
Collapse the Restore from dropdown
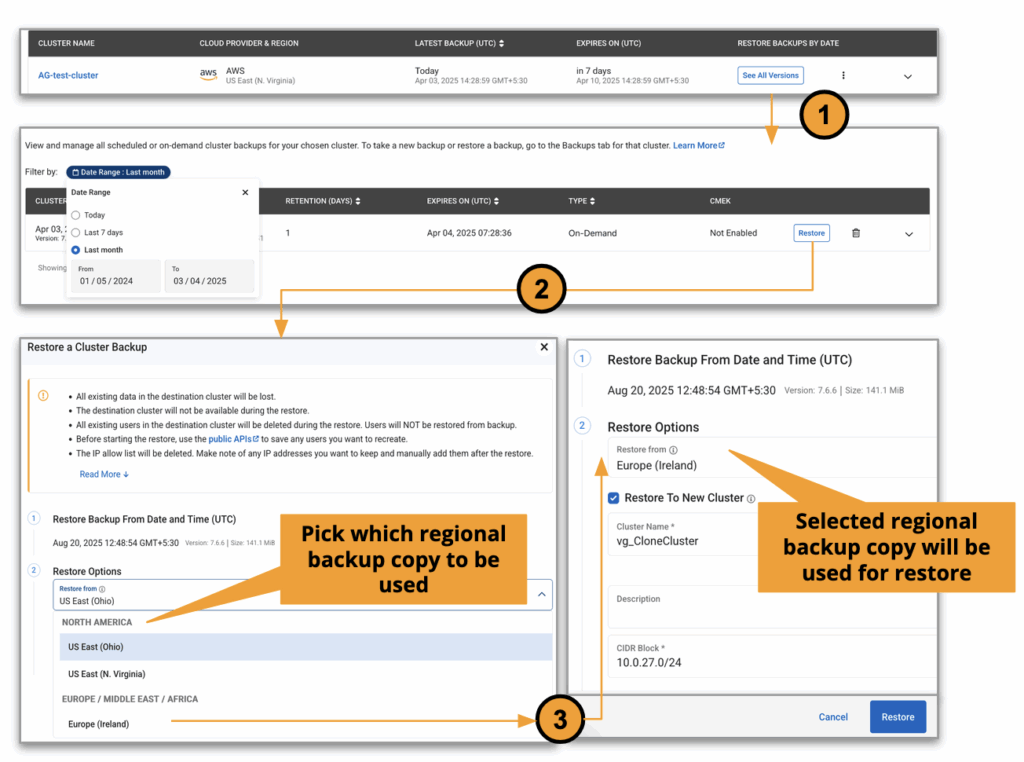541,594
